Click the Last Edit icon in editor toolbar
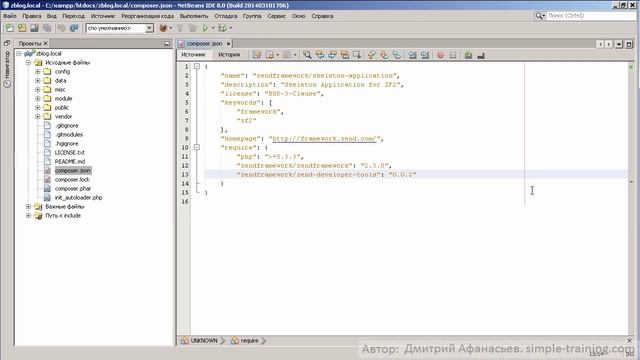 click(257, 55)
